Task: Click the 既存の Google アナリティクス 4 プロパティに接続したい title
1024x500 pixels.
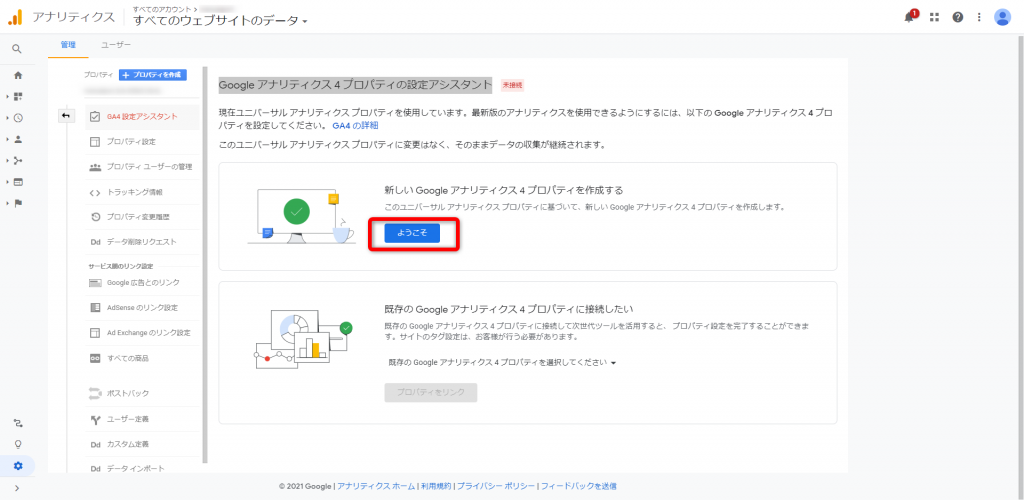Action: point(509,309)
